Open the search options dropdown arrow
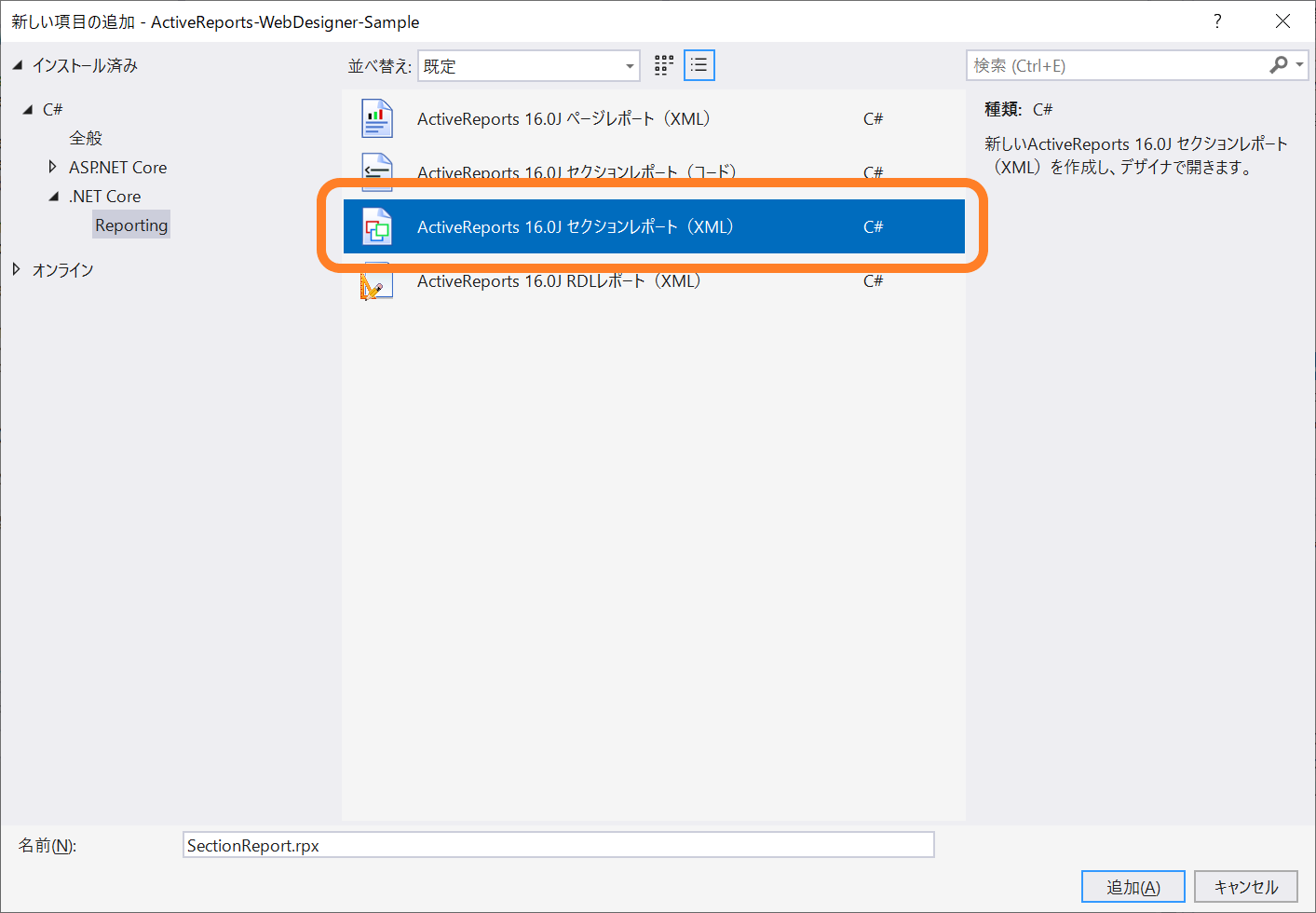 coord(1299,65)
